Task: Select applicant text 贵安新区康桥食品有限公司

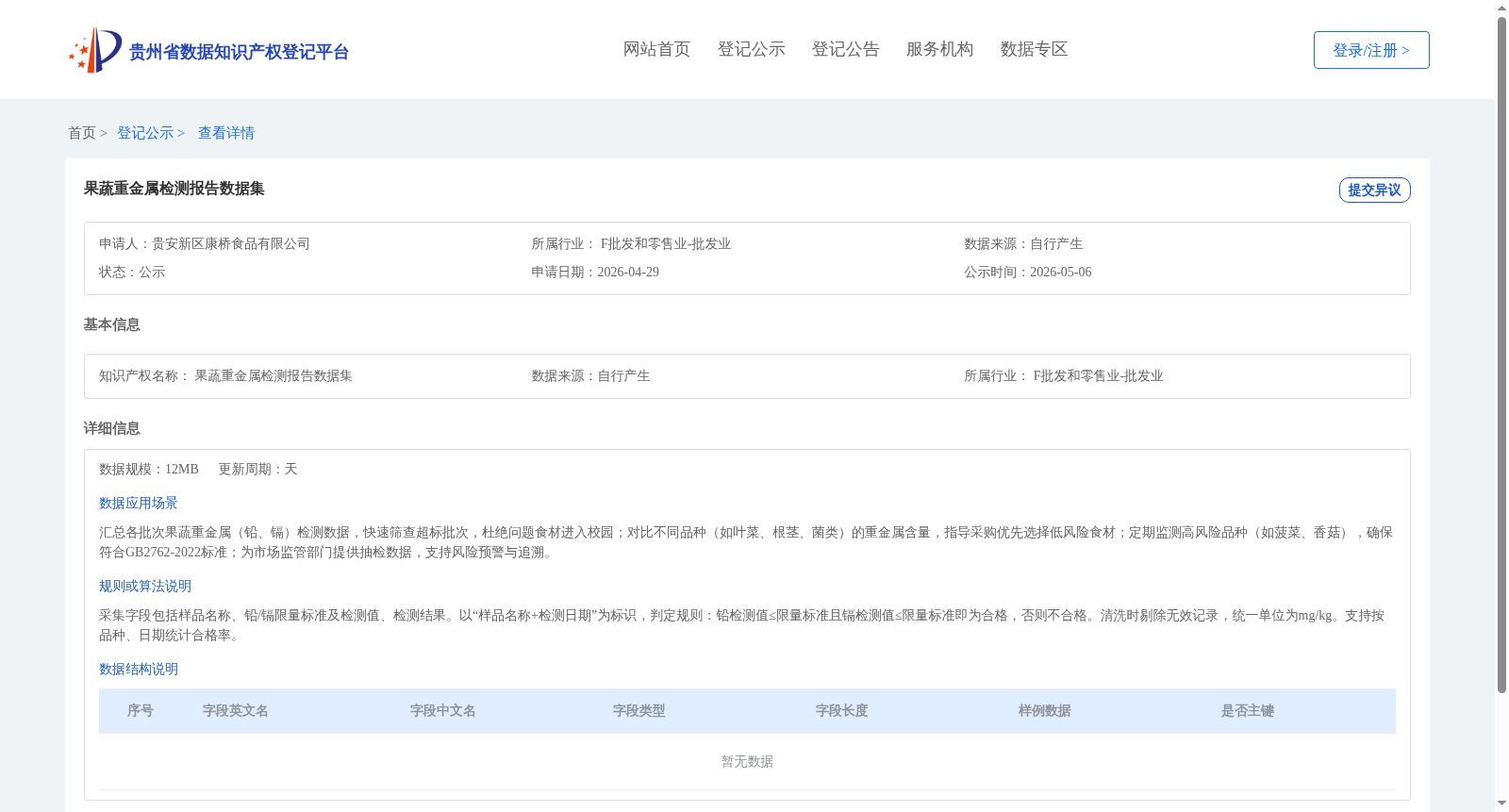Action: (x=231, y=243)
